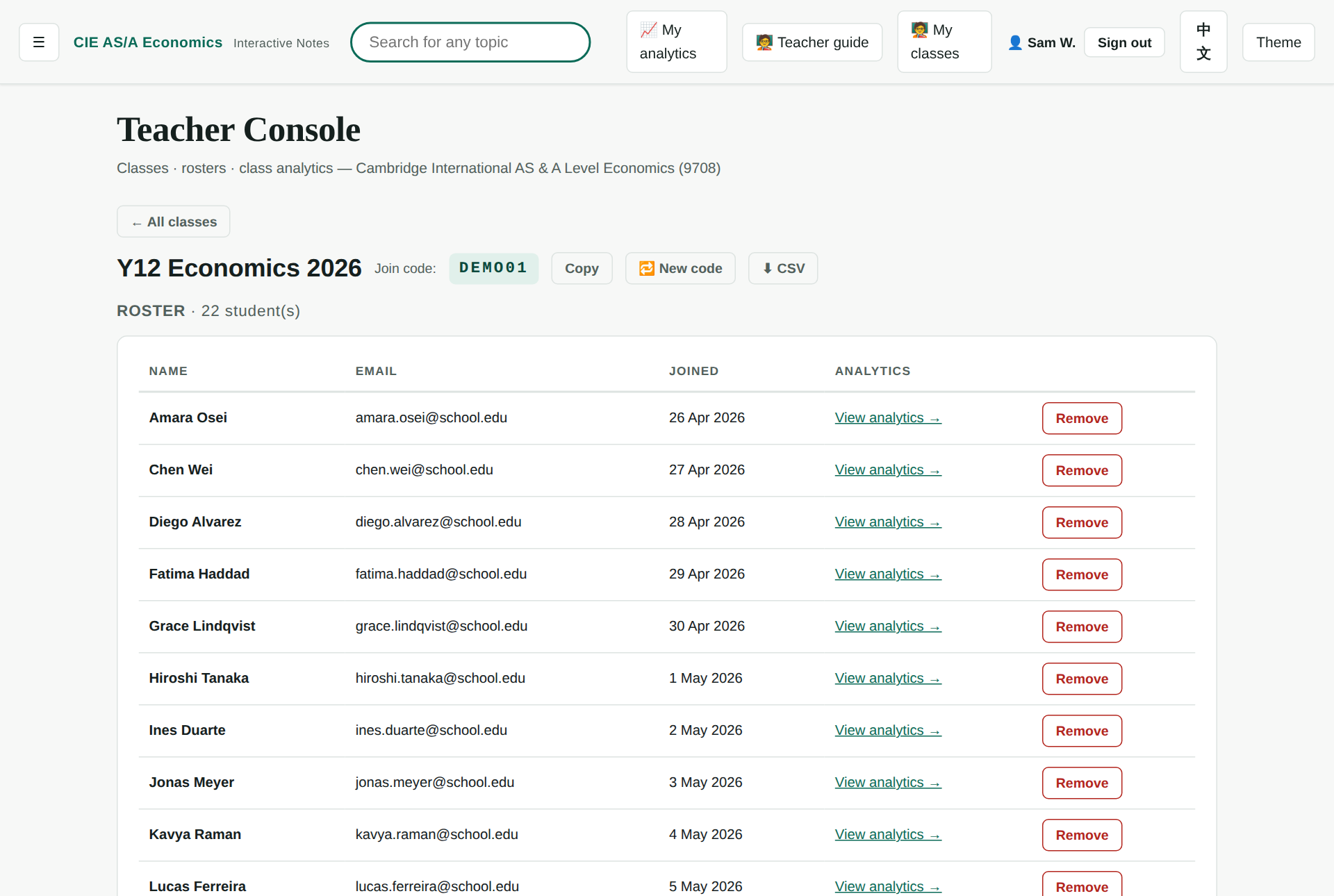Select email hiroshi.tanaka@school.edu
Screen dimensions: 1334x896
click(x=440, y=678)
